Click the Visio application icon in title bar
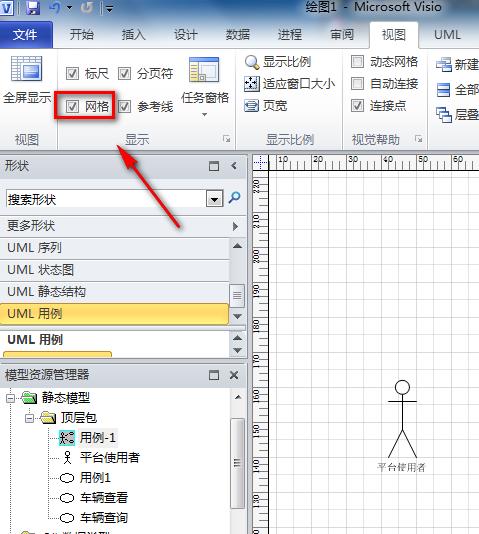 [x=6, y=7]
